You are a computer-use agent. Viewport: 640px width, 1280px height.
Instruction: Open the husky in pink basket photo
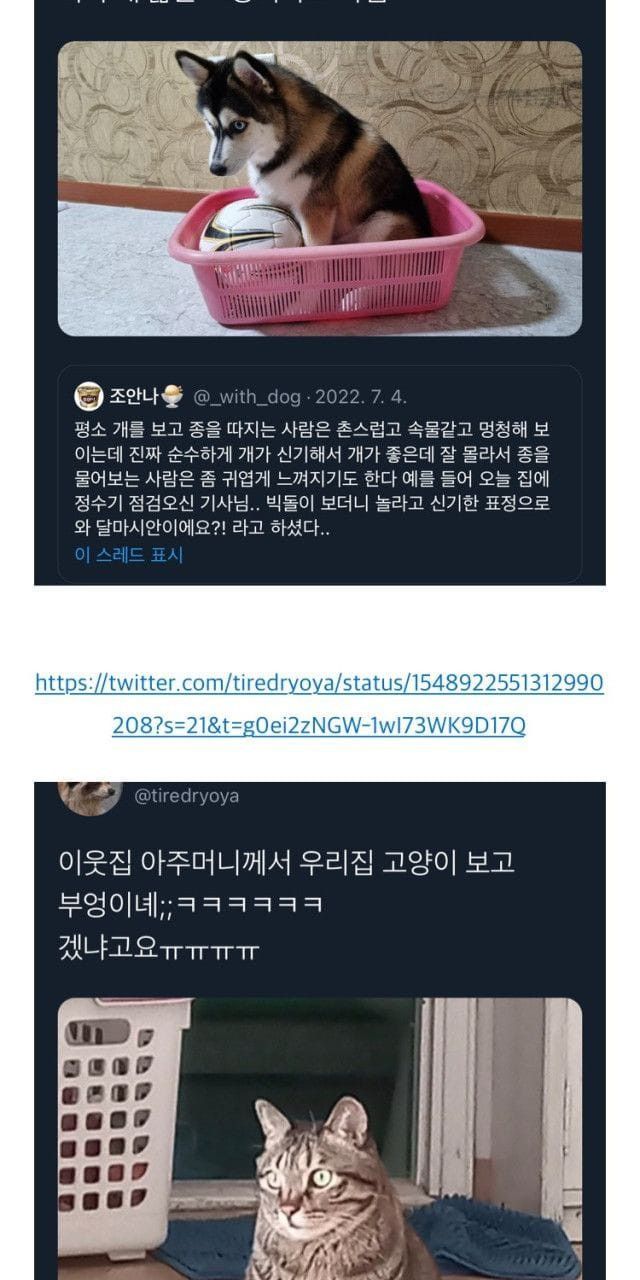tap(320, 188)
